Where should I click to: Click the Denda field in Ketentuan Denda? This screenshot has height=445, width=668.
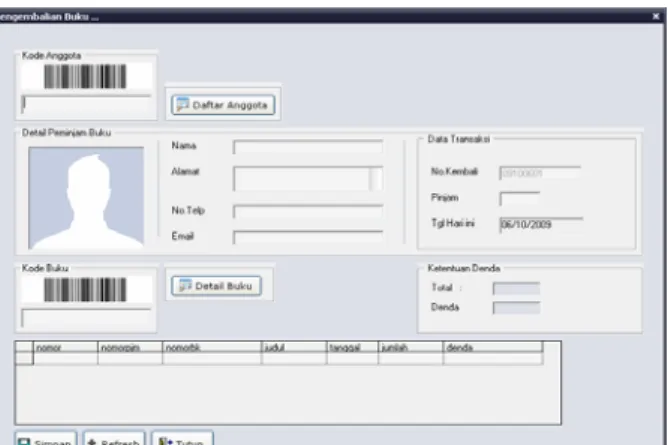[x=516, y=307]
